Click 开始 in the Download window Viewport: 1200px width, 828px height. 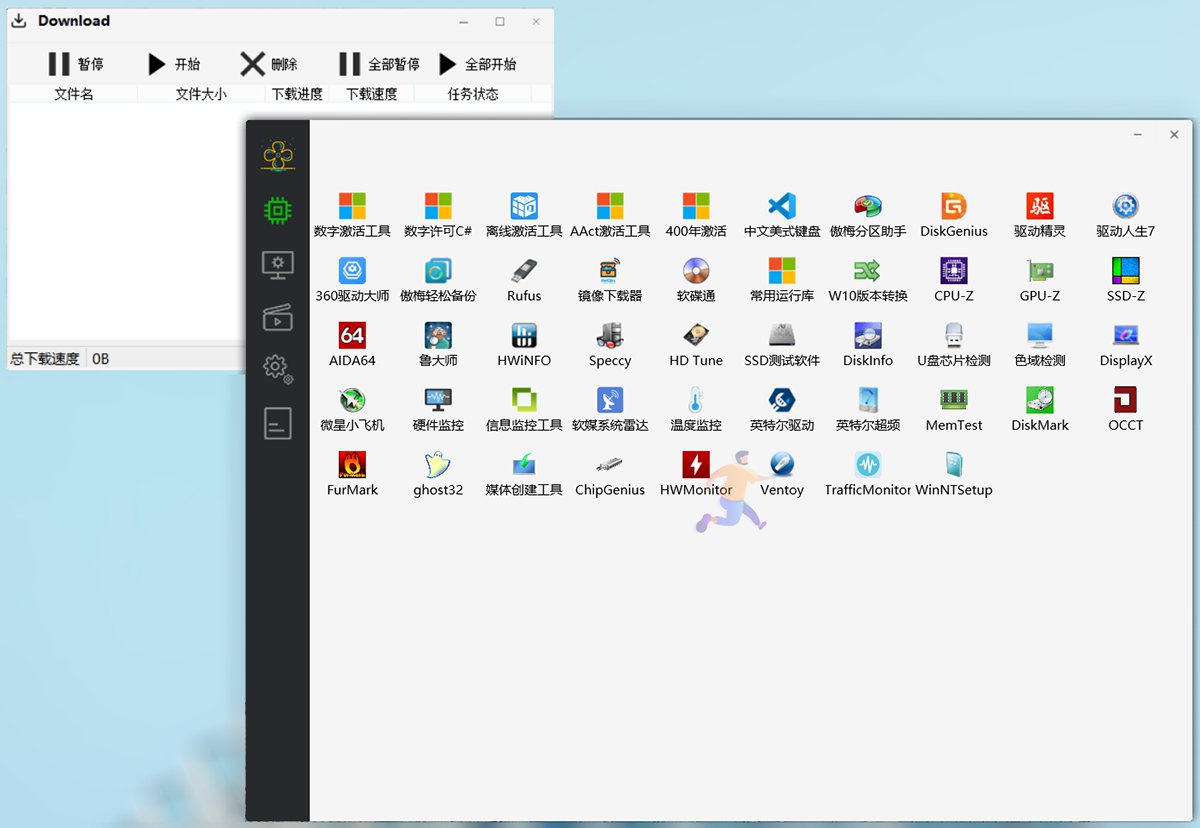pos(173,64)
